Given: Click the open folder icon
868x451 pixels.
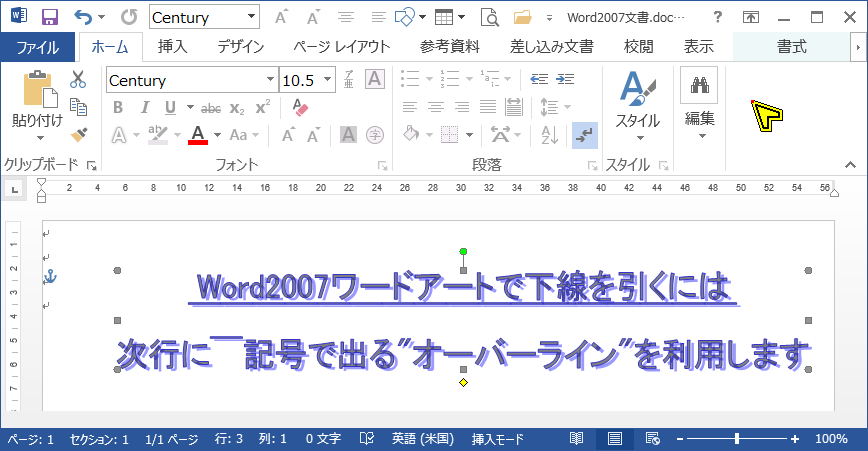Looking at the screenshot, I should (522, 18).
